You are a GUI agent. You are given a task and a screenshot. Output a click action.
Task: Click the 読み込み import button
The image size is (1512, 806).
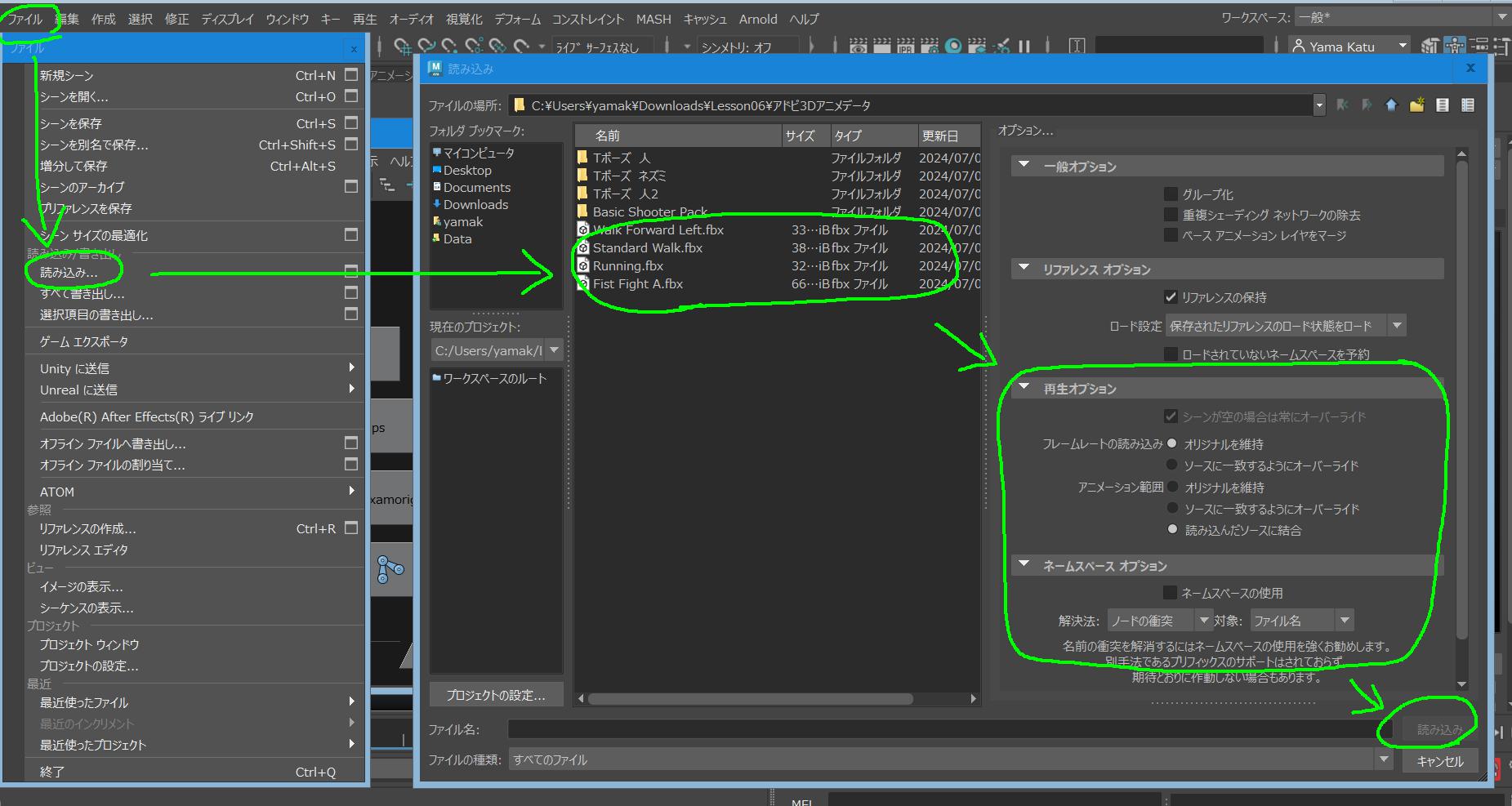1440,729
